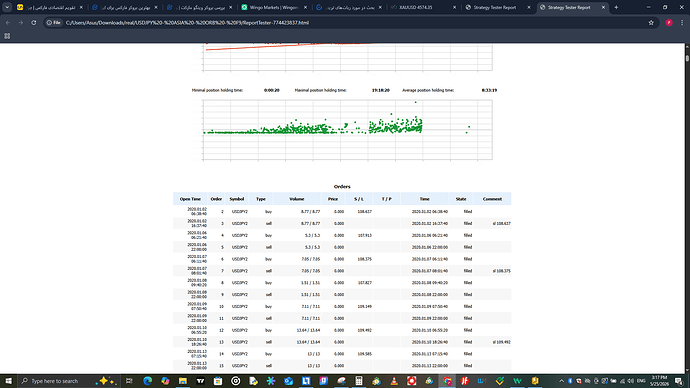
Task: Close the XAUUSD tab
Action: [455, 7]
